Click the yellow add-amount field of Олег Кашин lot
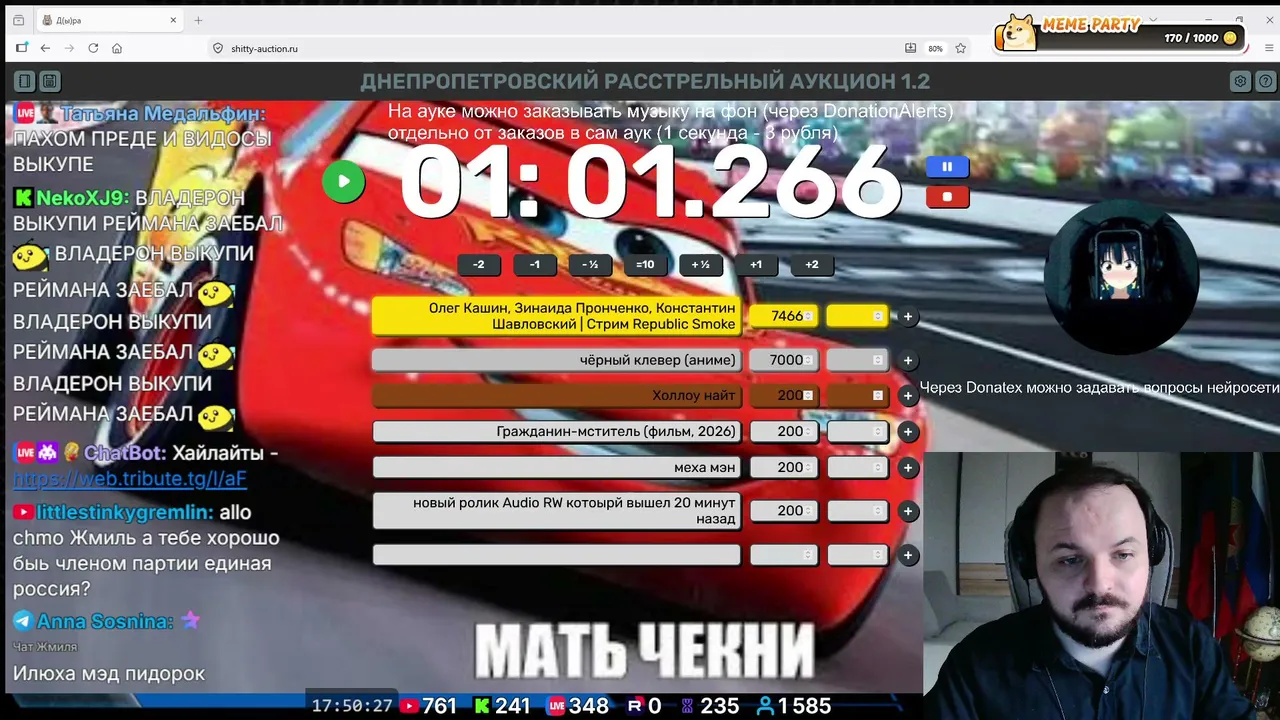The image size is (1280, 720). 858,316
